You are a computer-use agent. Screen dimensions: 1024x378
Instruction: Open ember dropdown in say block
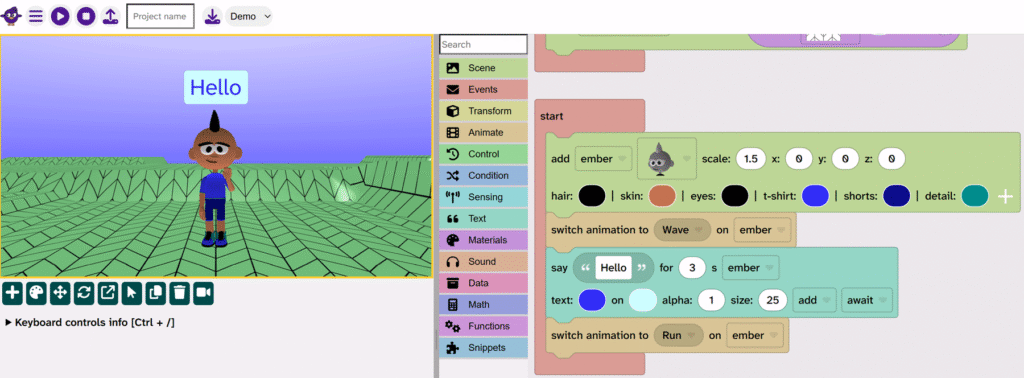click(x=750, y=268)
